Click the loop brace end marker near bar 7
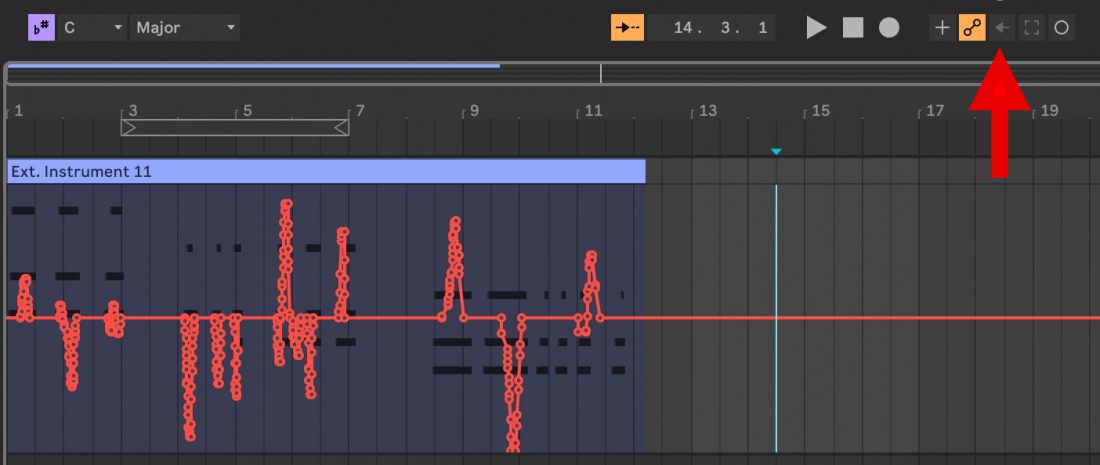This screenshot has height=465, width=1100. (342, 127)
